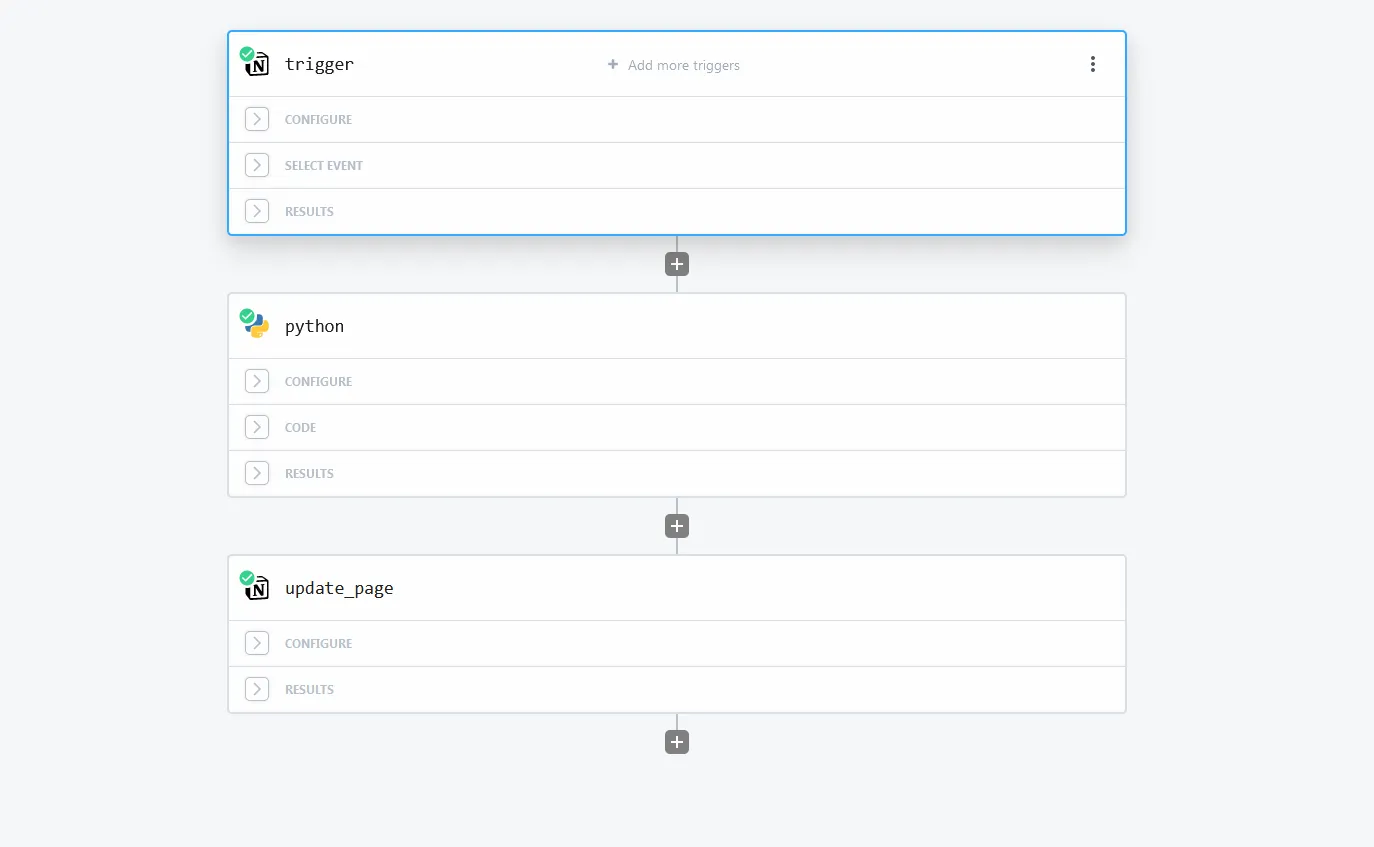Viewport: 1374px width, 847px height.
Task: Click the Python logo icon
Action: coord(258,327)
